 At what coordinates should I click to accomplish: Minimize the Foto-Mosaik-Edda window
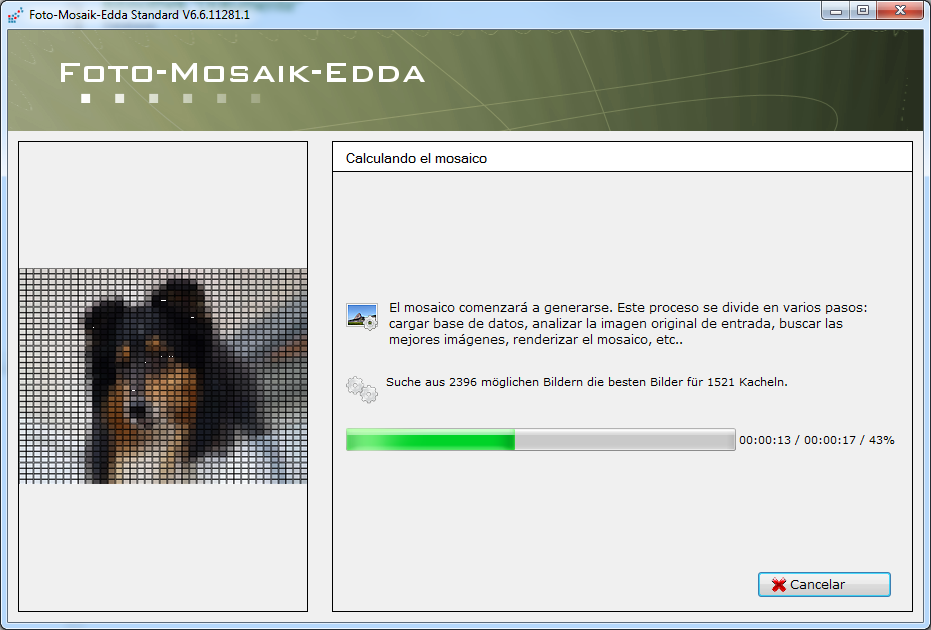[836, 11]
